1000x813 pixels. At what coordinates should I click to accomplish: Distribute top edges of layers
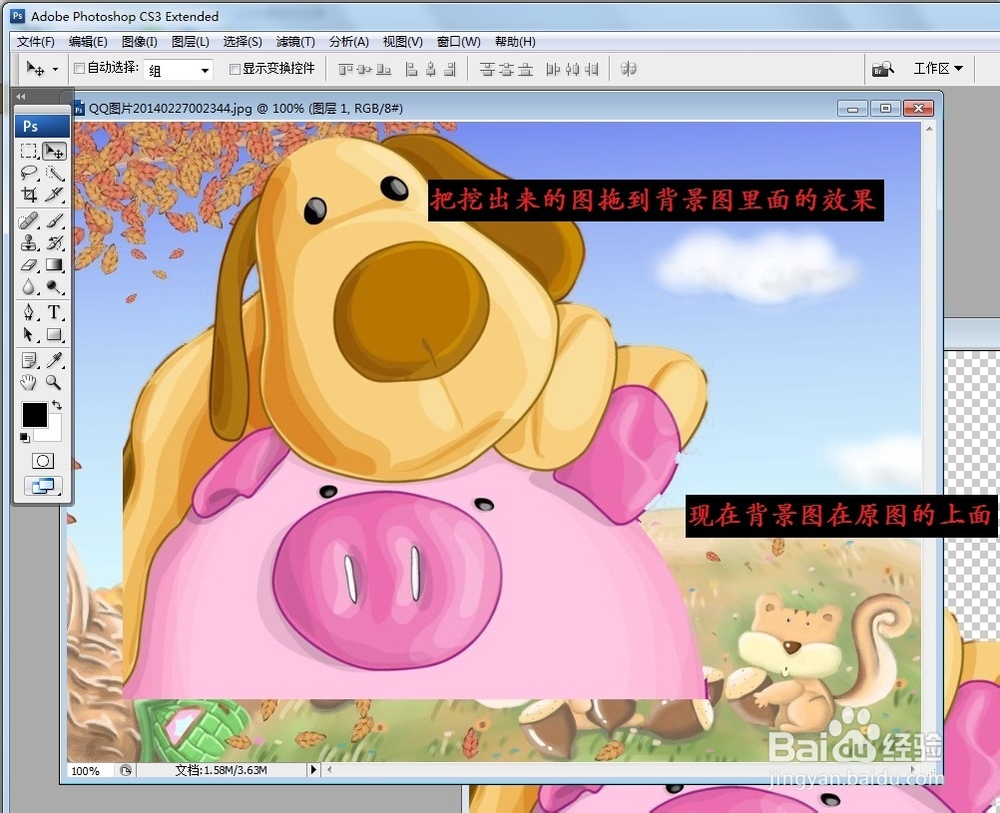point(487,69)
